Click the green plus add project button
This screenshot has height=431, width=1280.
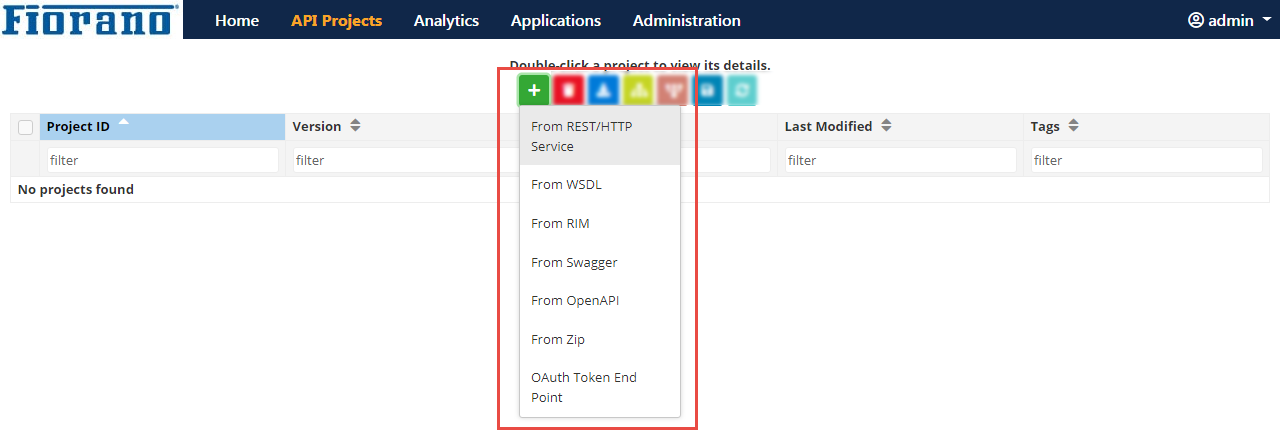[534, 90]
